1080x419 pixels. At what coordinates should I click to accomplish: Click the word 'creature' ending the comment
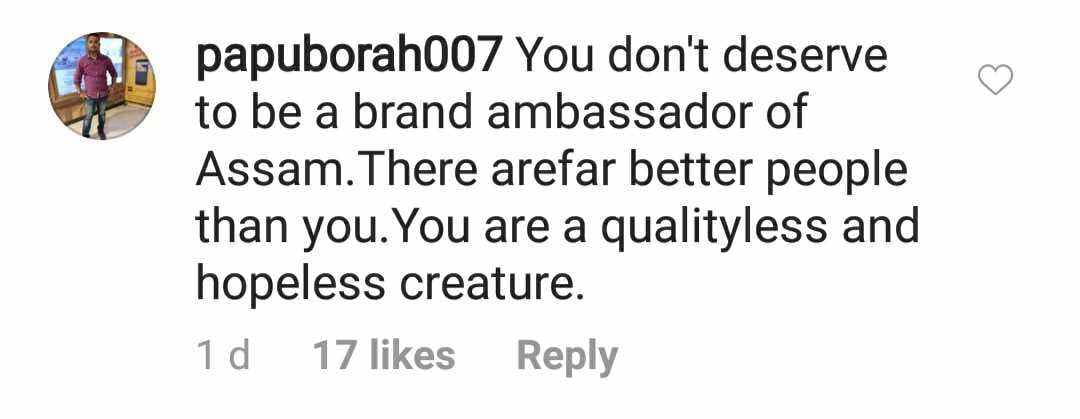(x=486, y=287)
